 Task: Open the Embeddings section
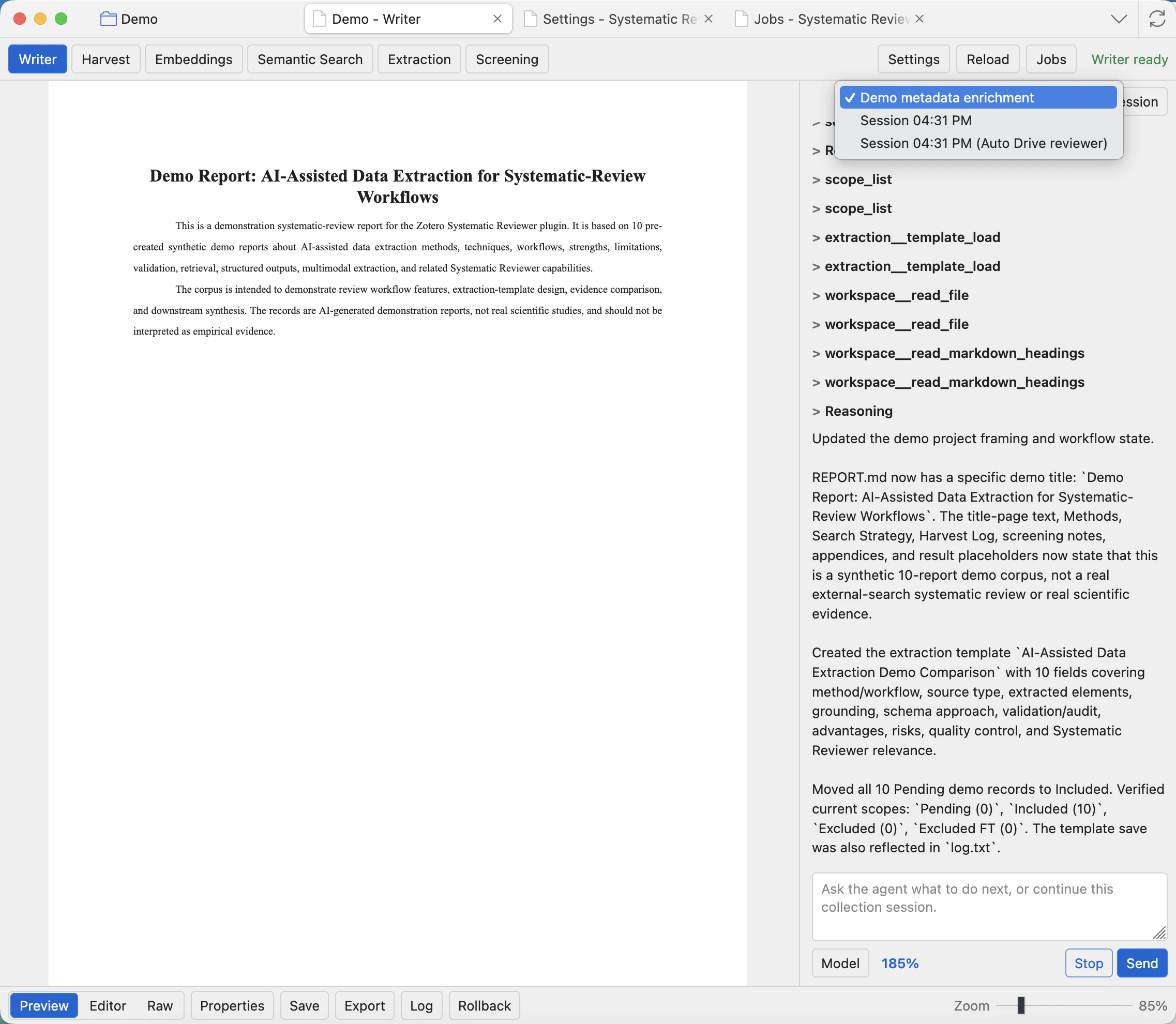(194, 59)
